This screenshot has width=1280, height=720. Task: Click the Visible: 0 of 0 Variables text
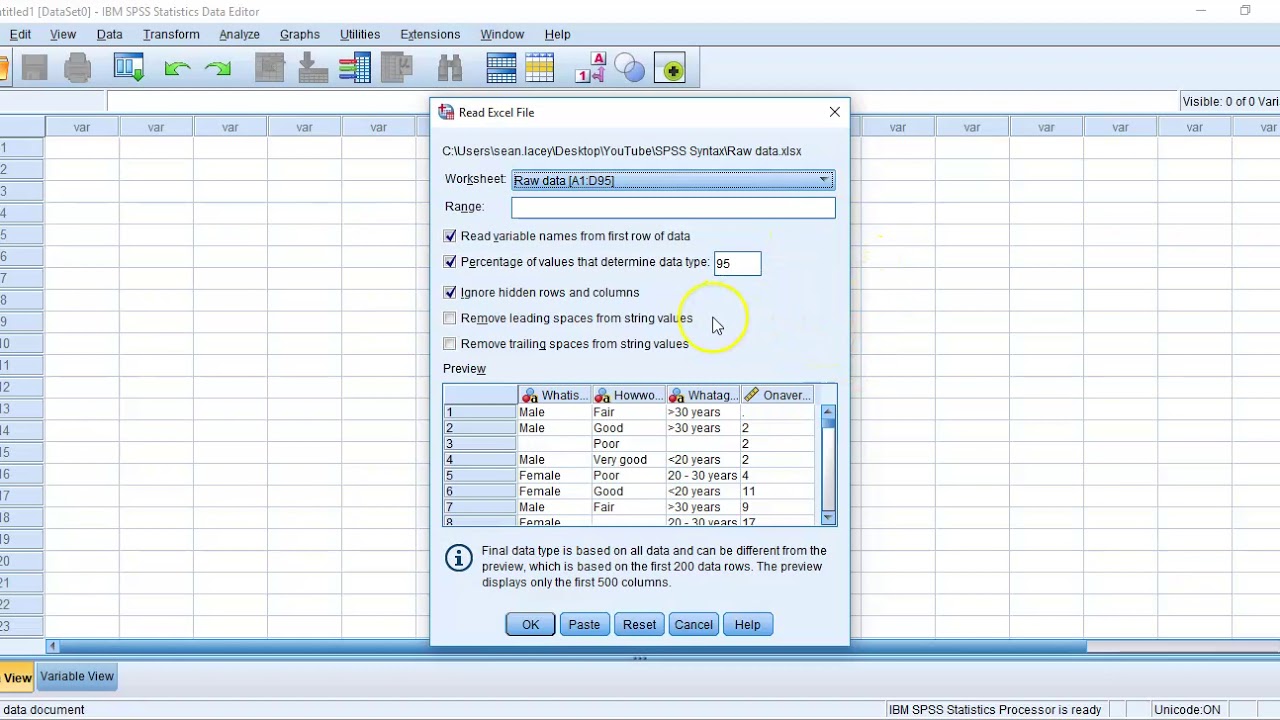point(1230,101)
